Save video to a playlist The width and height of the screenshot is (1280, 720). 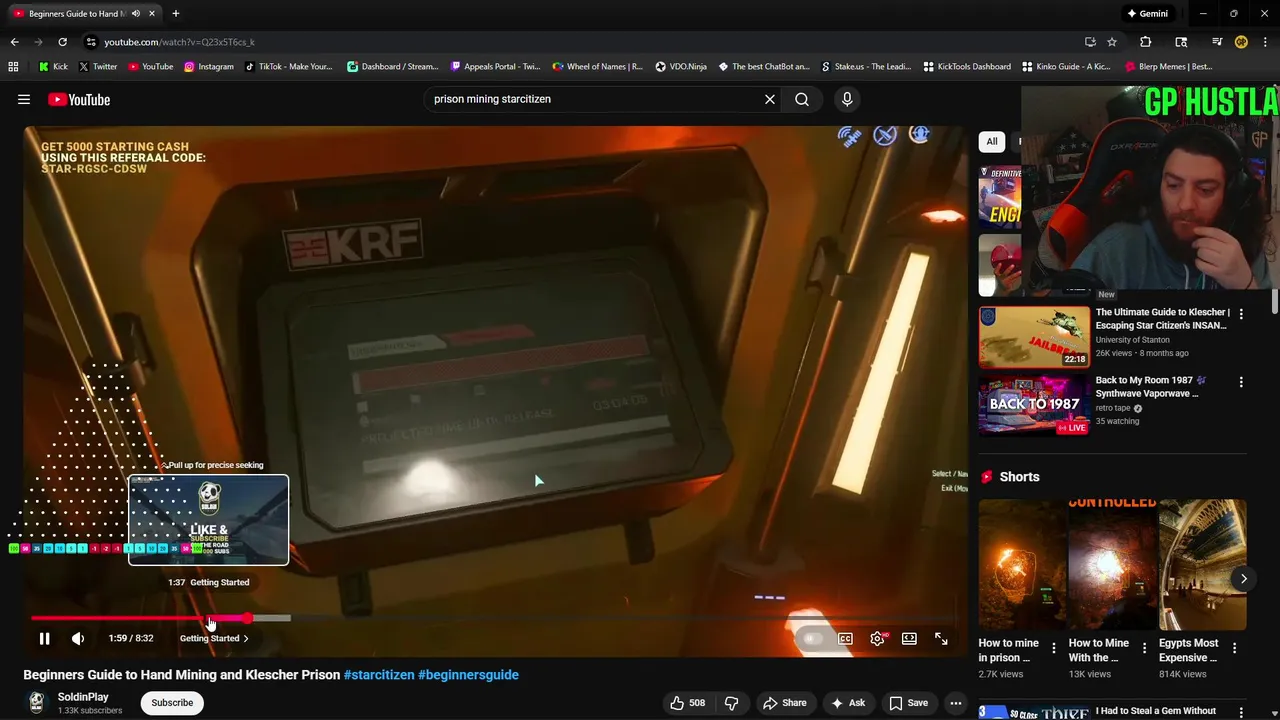[x=909, y=703]
